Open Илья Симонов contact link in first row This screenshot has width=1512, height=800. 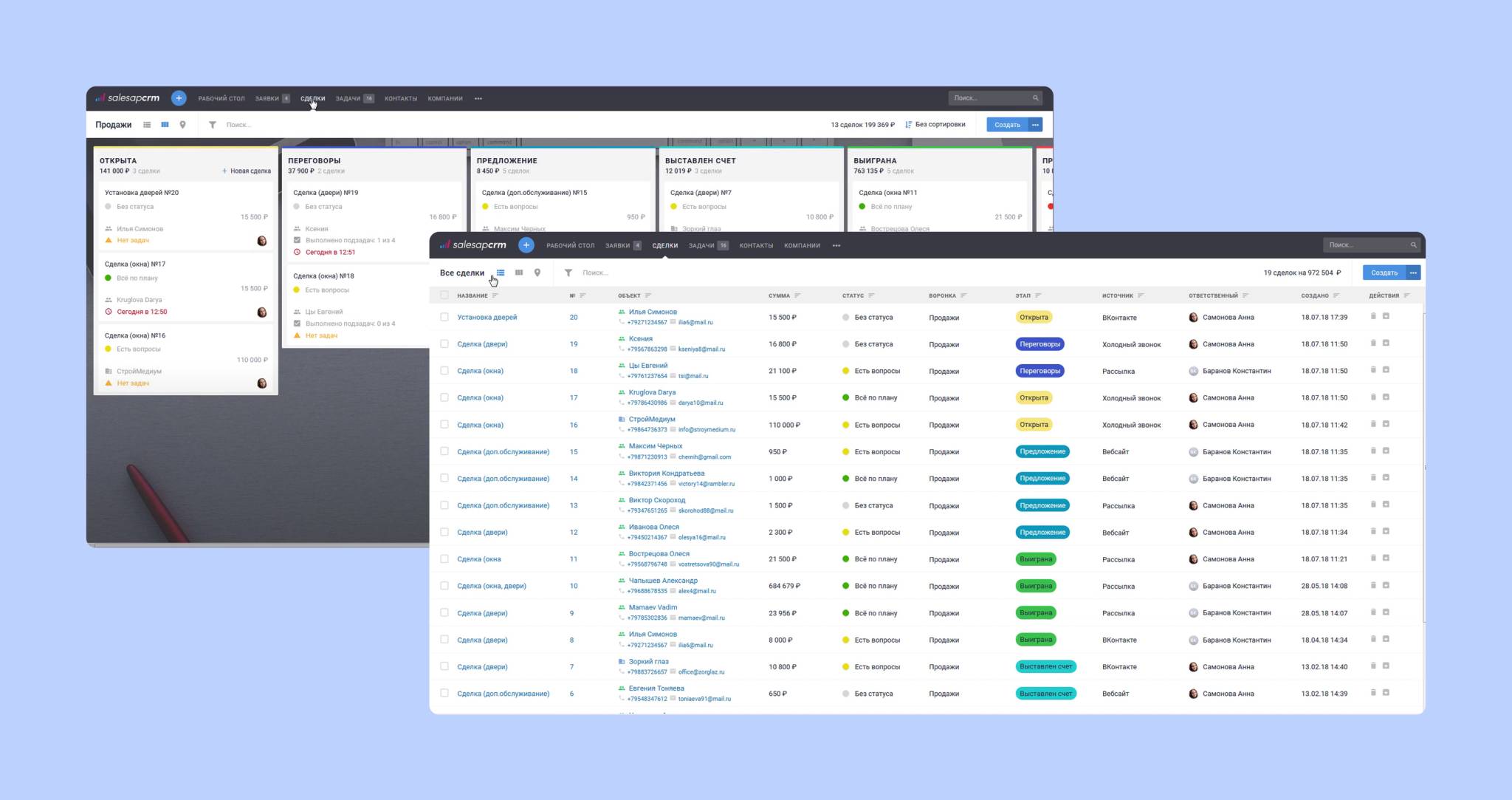(653, 312)
